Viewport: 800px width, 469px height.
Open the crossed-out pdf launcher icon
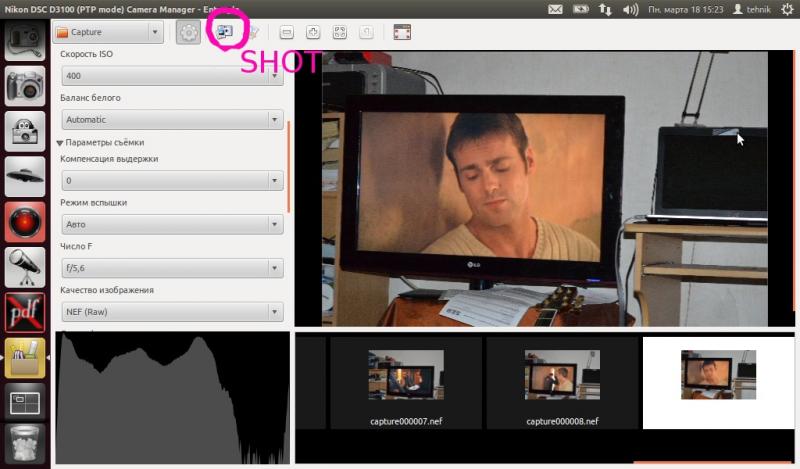tap(24, 312)
